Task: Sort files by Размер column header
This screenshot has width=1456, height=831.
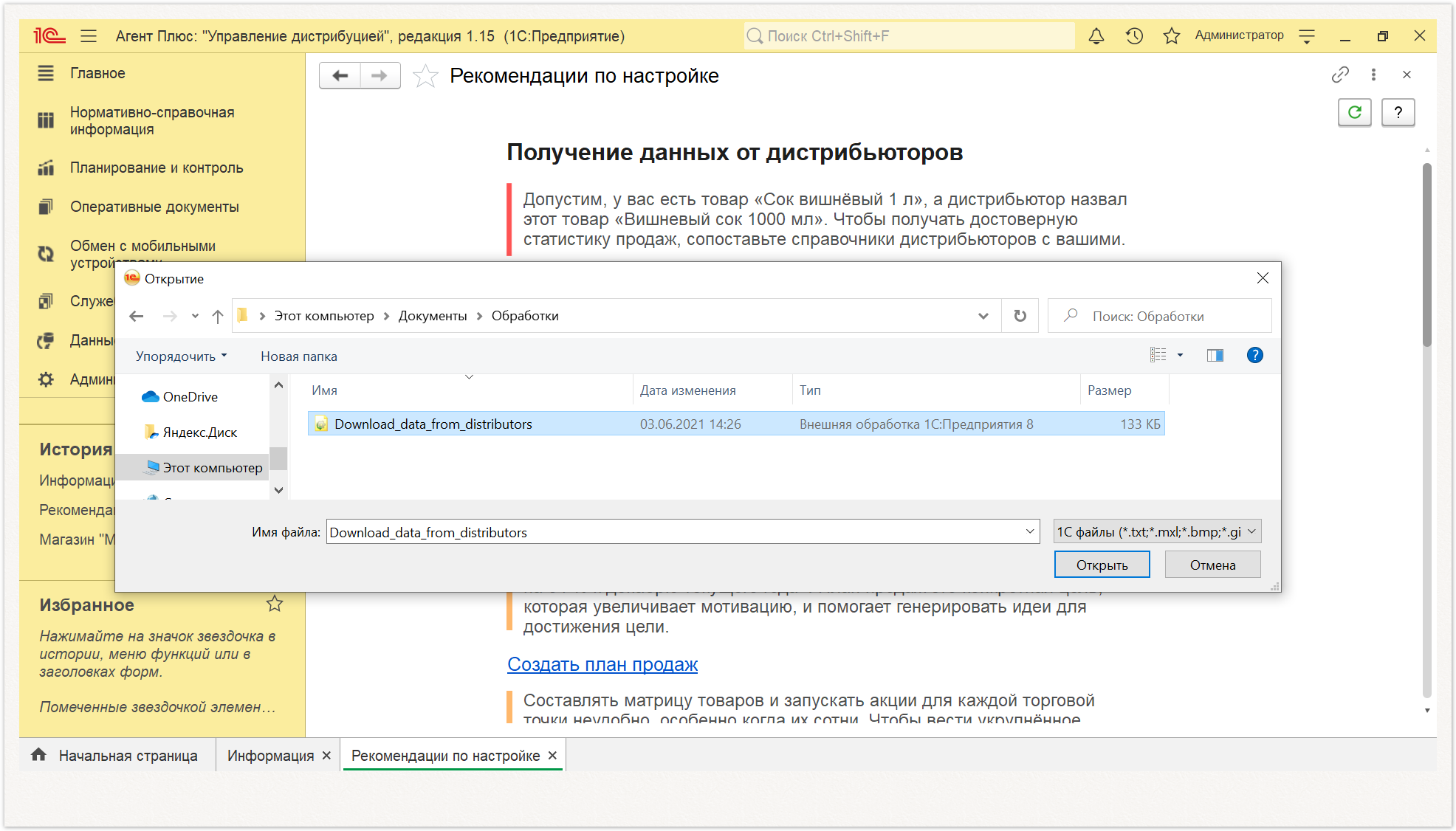Action: coord(1124,390)
